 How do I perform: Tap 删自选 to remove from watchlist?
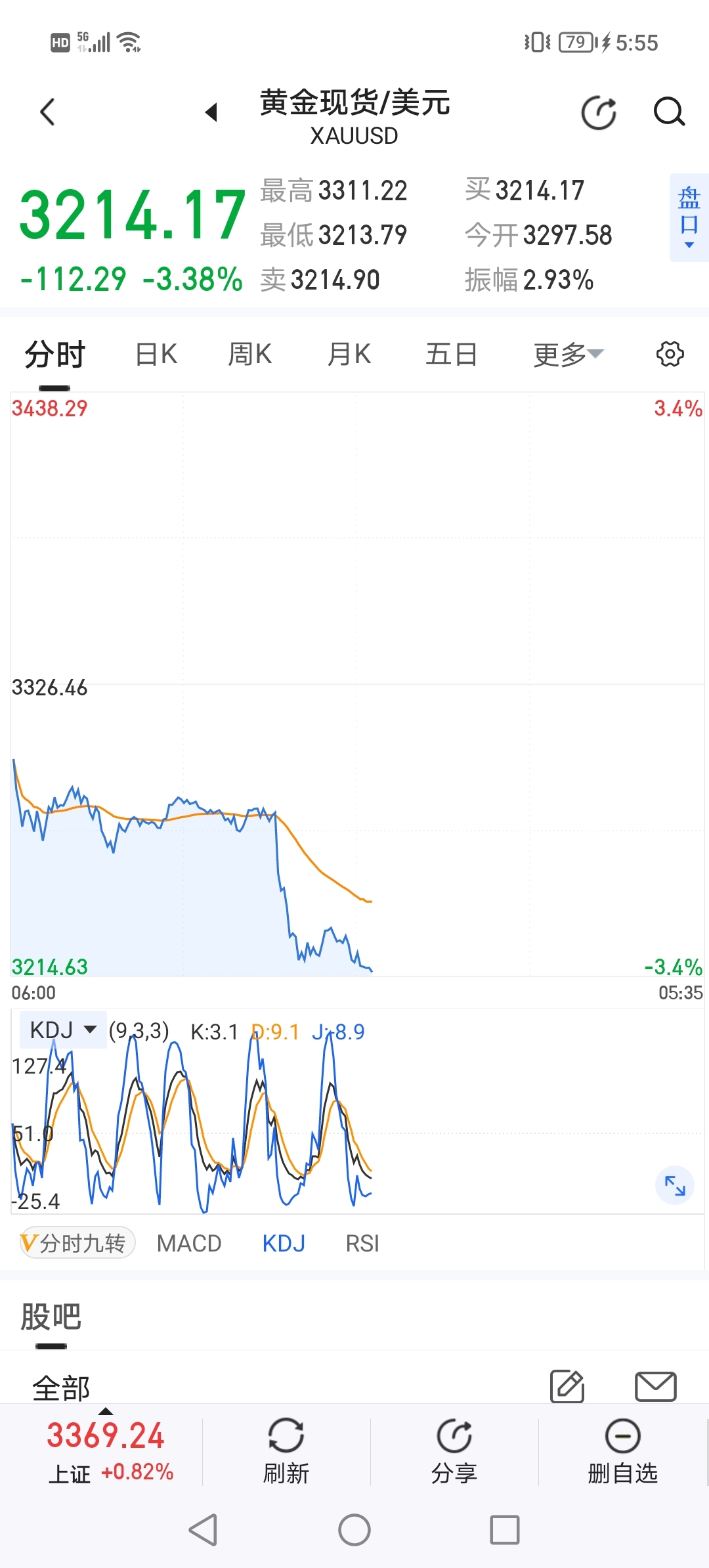(x=622, y=1451)
